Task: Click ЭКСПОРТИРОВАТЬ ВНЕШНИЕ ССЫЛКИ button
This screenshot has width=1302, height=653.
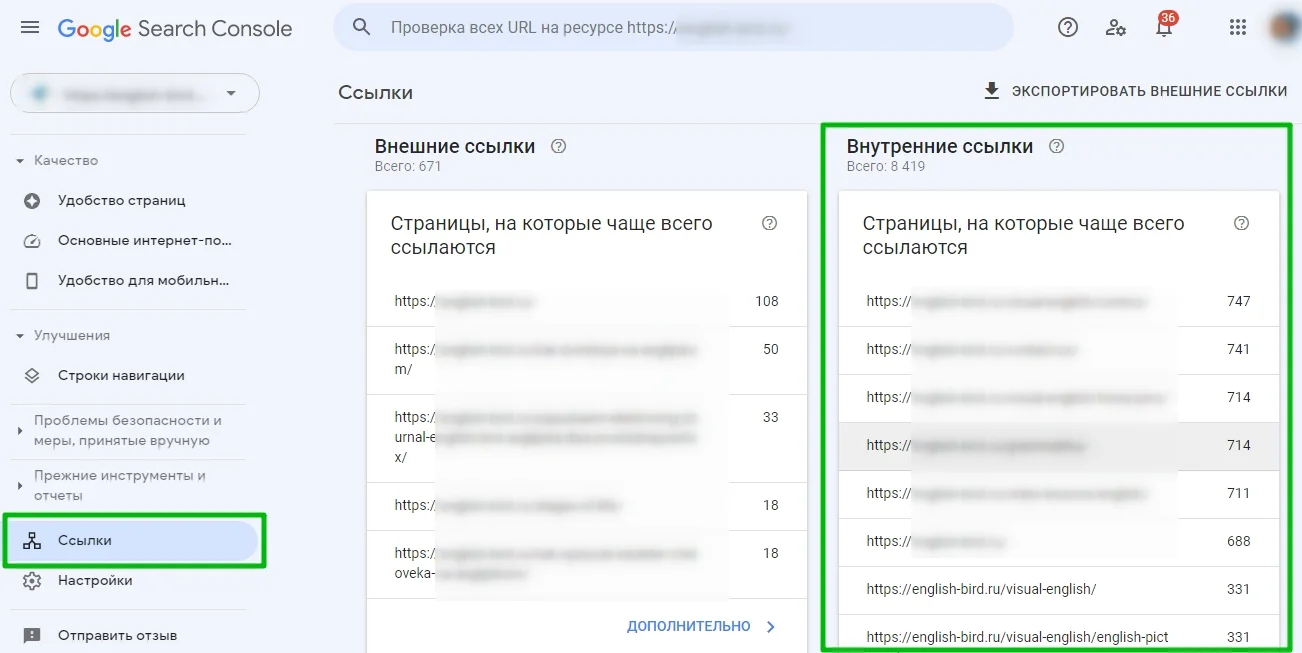Action: pos(1135,91)
